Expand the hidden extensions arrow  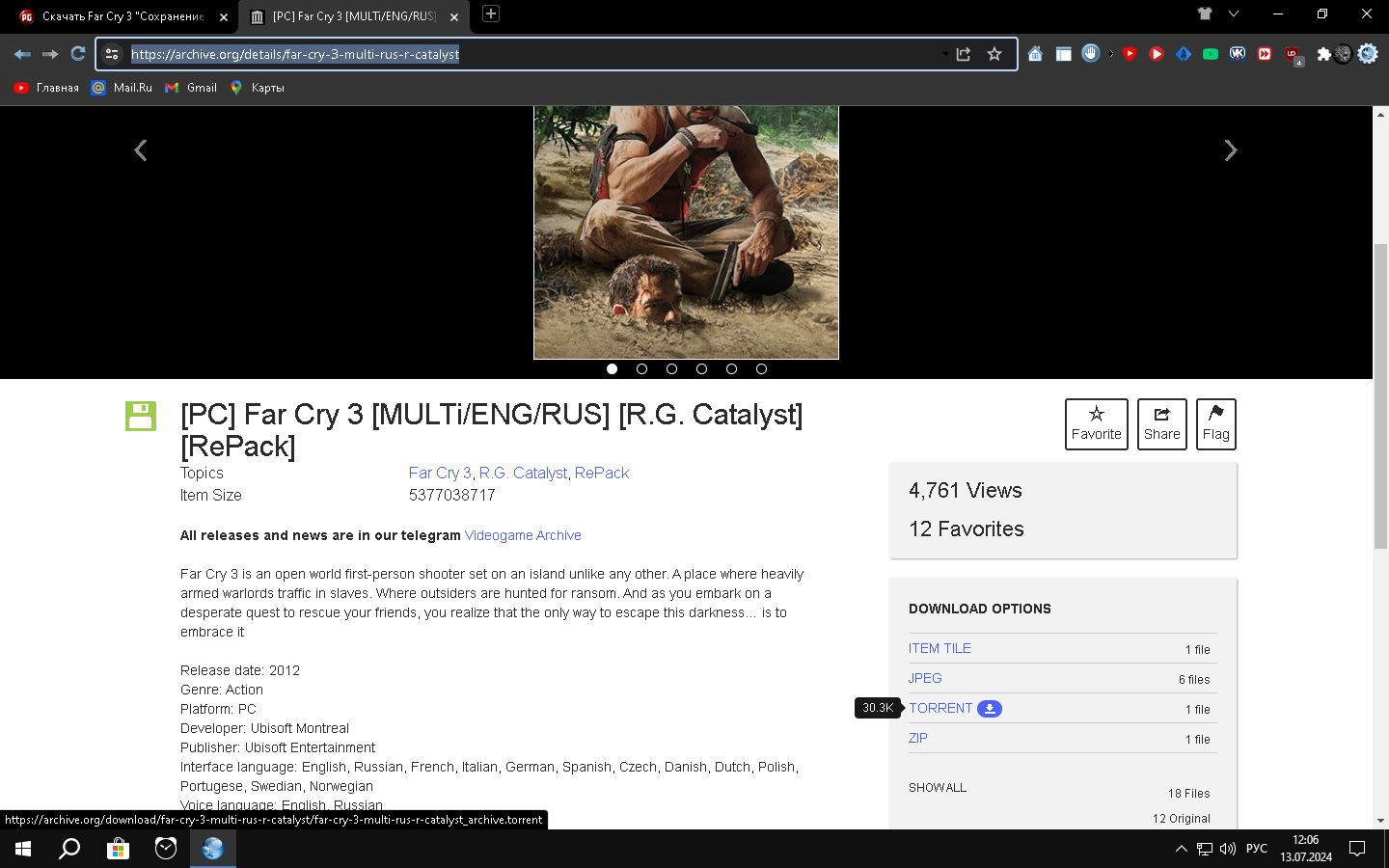(x=1111, y=54)
